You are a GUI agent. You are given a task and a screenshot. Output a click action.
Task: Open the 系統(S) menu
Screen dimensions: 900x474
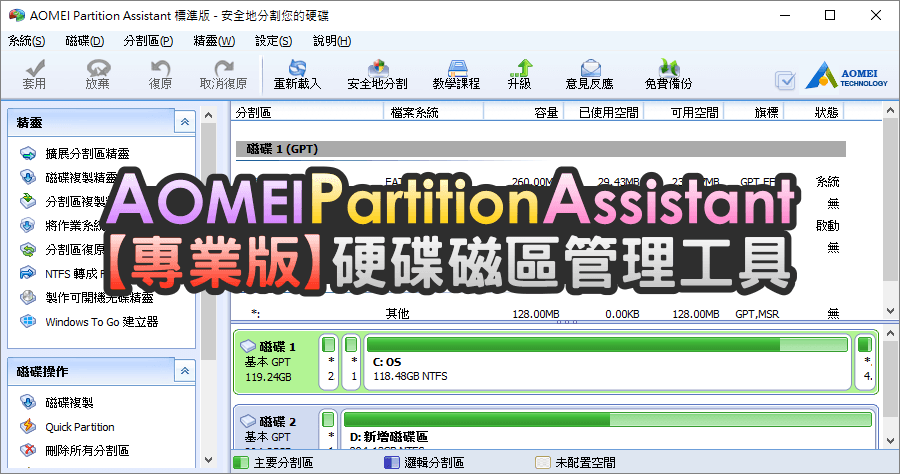pos(26,41)
